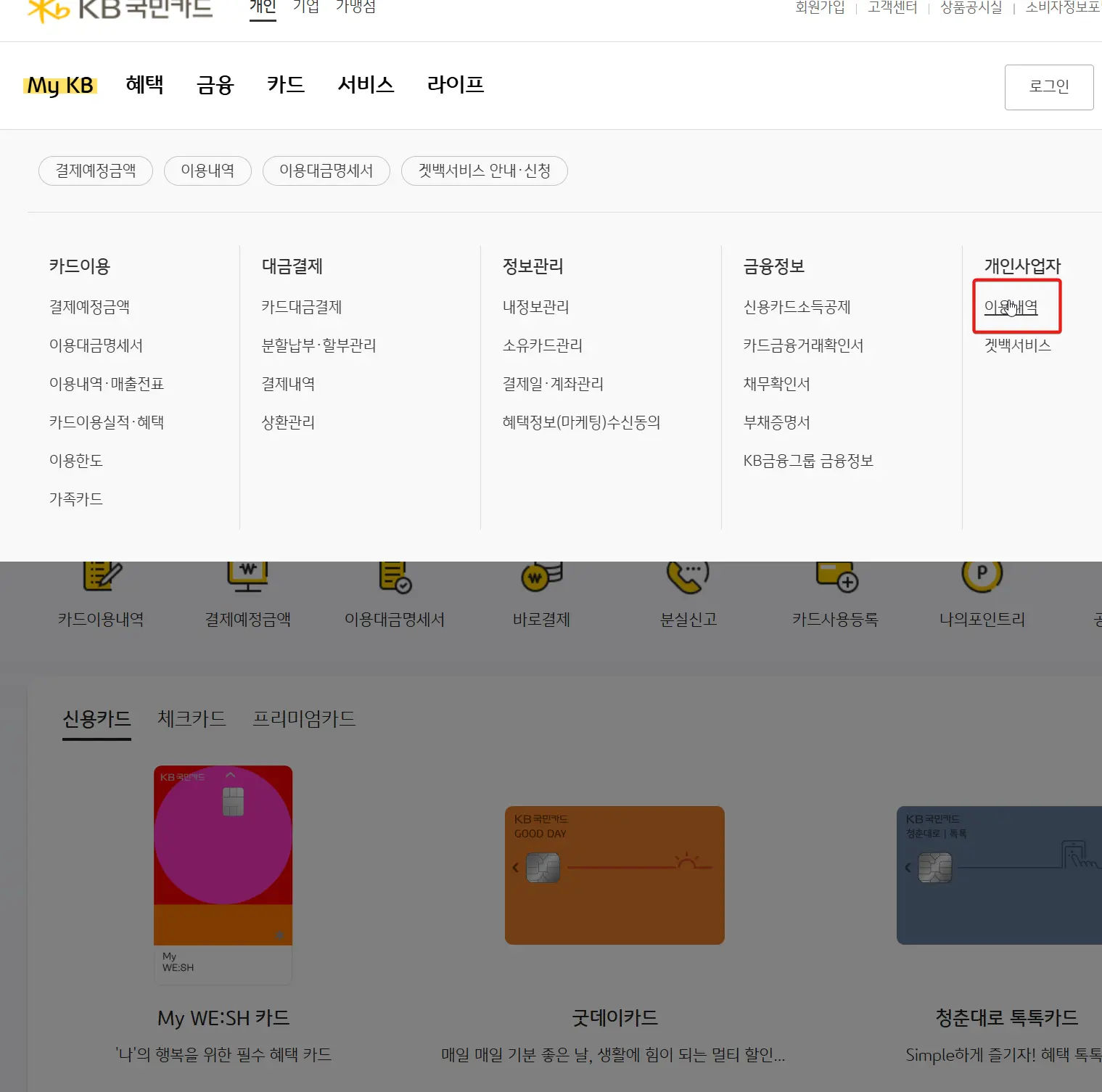Open the 부채증명서 link

point(777,422)
